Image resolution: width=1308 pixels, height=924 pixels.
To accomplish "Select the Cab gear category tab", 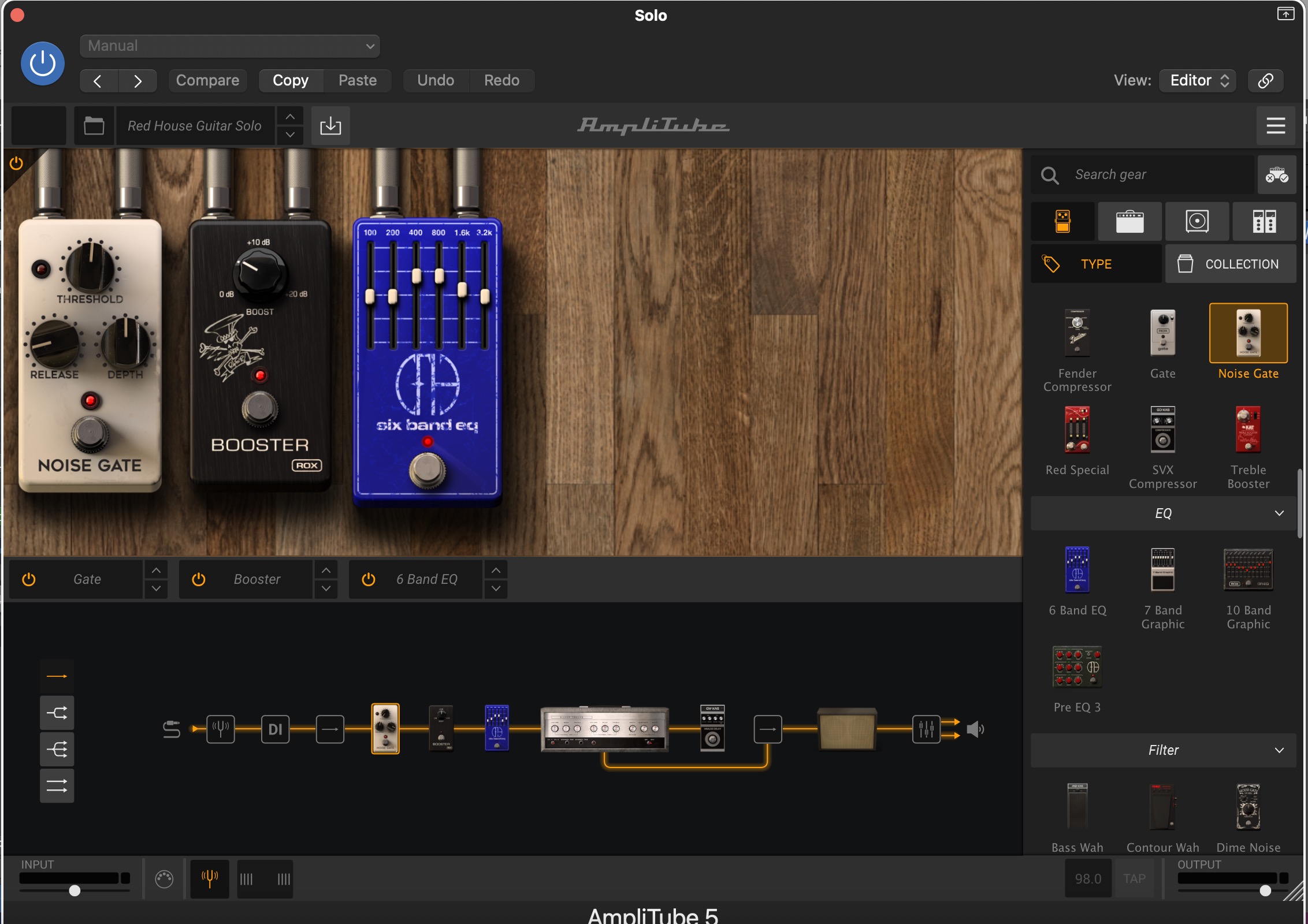I will (x=1197, y=221).
